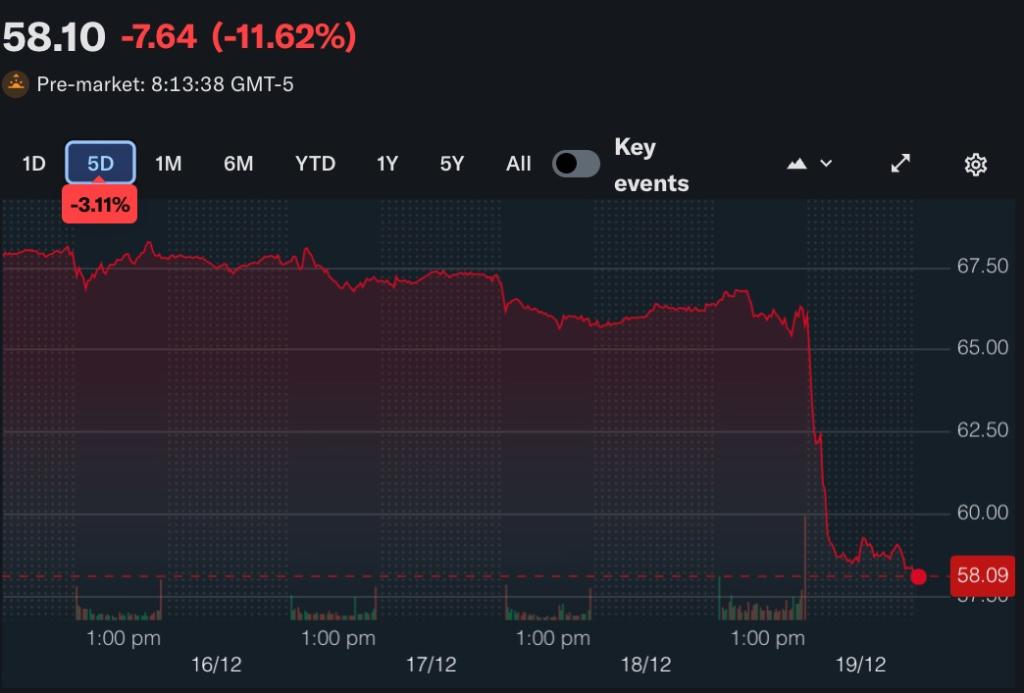1024x693 pixels.
Task: Click the Key events label
Action: tap(650, 165)
